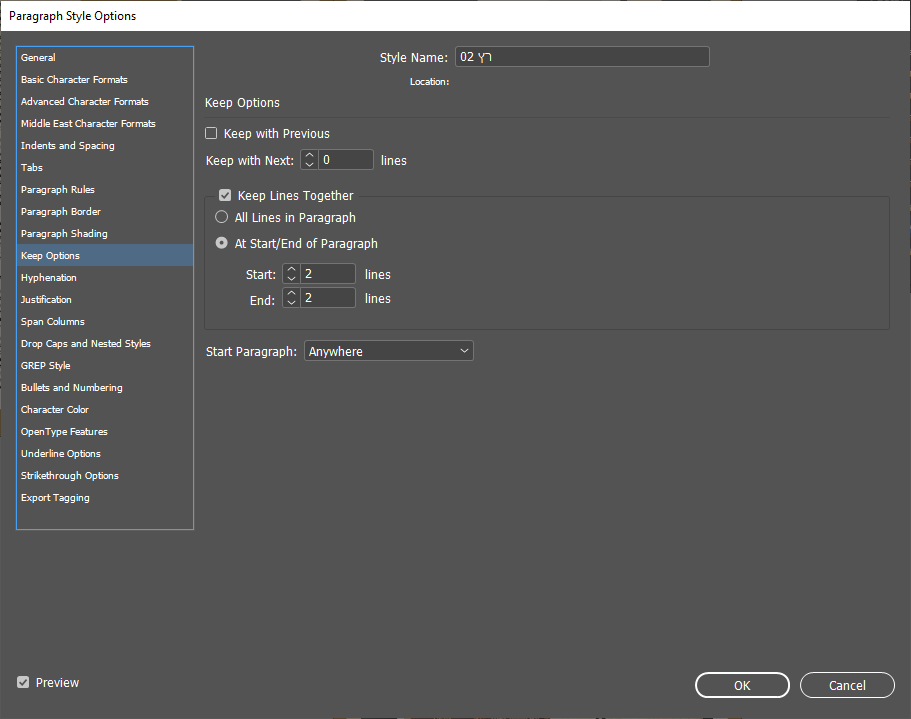Click the Keep with Next value field
The width and height of the screenshot is (911, 719).
click(x=346, y=160)
